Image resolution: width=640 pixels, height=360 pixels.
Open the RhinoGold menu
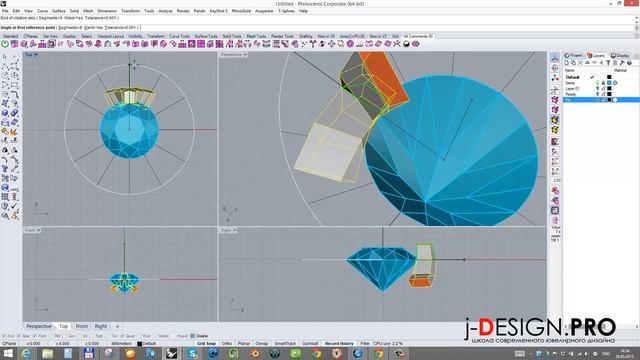[x=241, y=11]
